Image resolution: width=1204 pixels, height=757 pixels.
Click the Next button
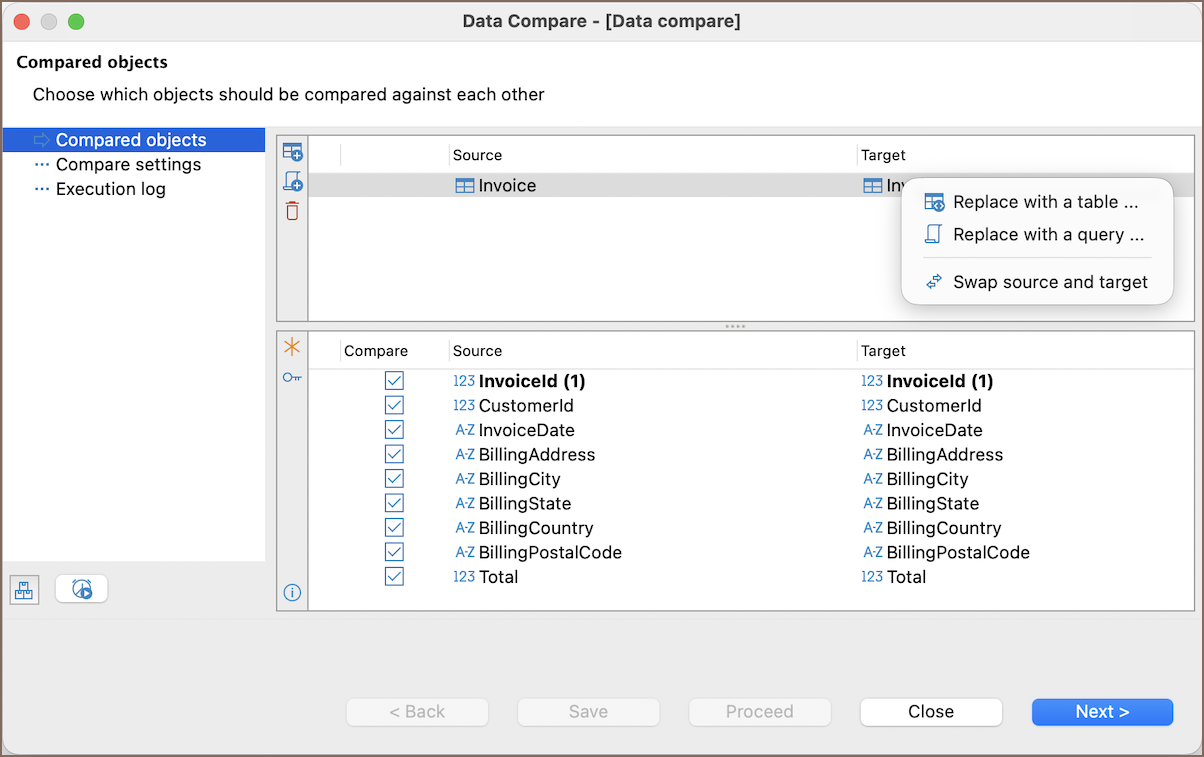click(x=1102, y=712)
